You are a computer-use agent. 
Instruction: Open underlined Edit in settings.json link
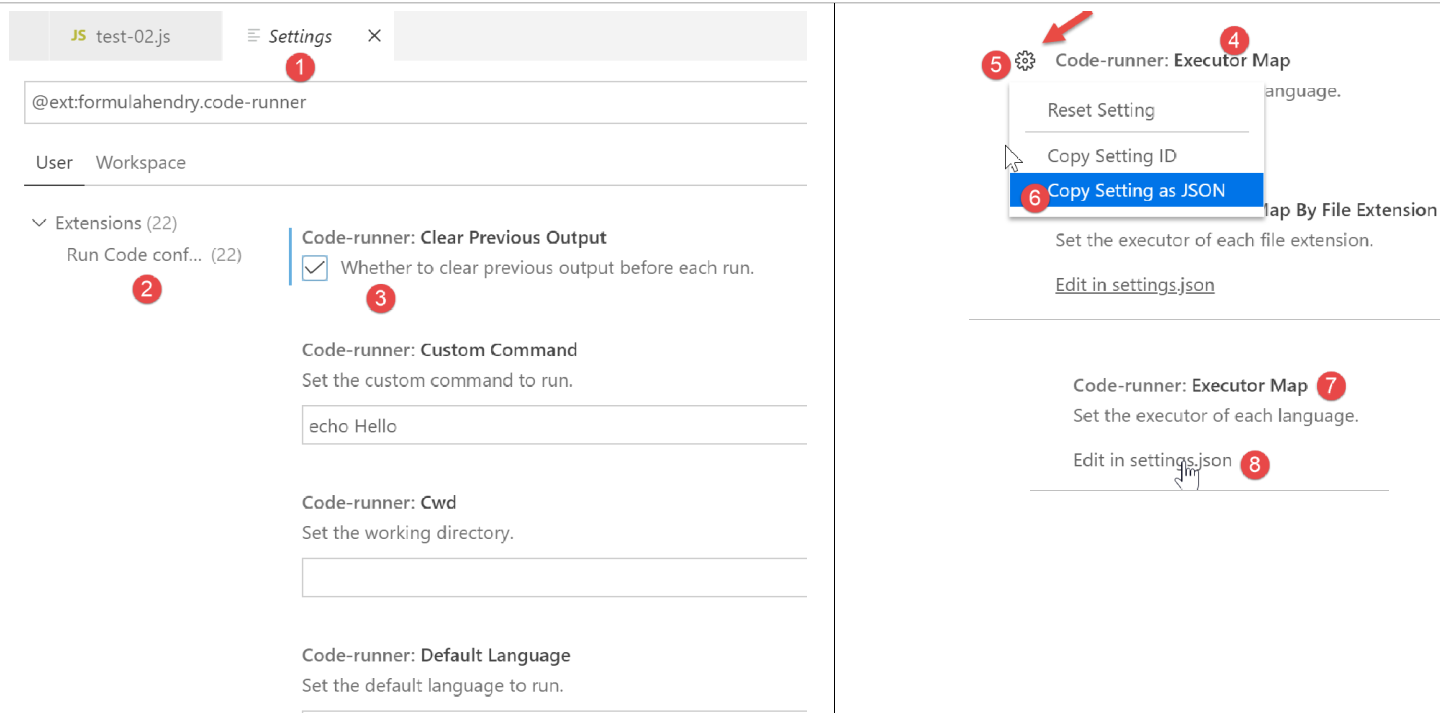1134,285
